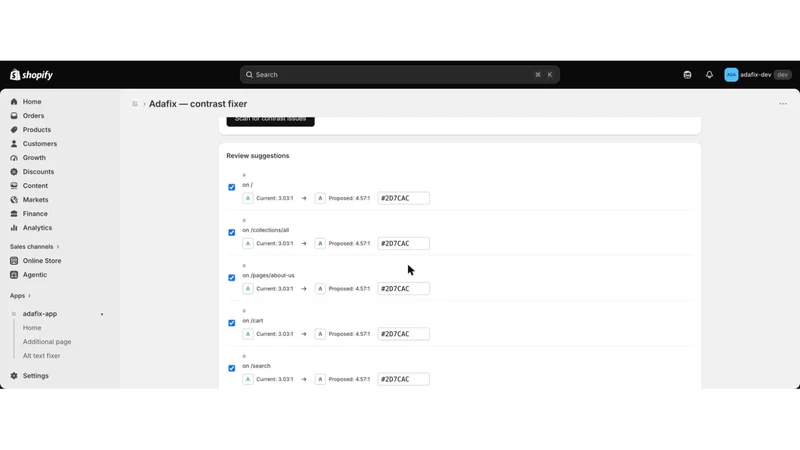Click the Agentic channel icon
Screen dimensions: 800x450
tap(14, 275)
